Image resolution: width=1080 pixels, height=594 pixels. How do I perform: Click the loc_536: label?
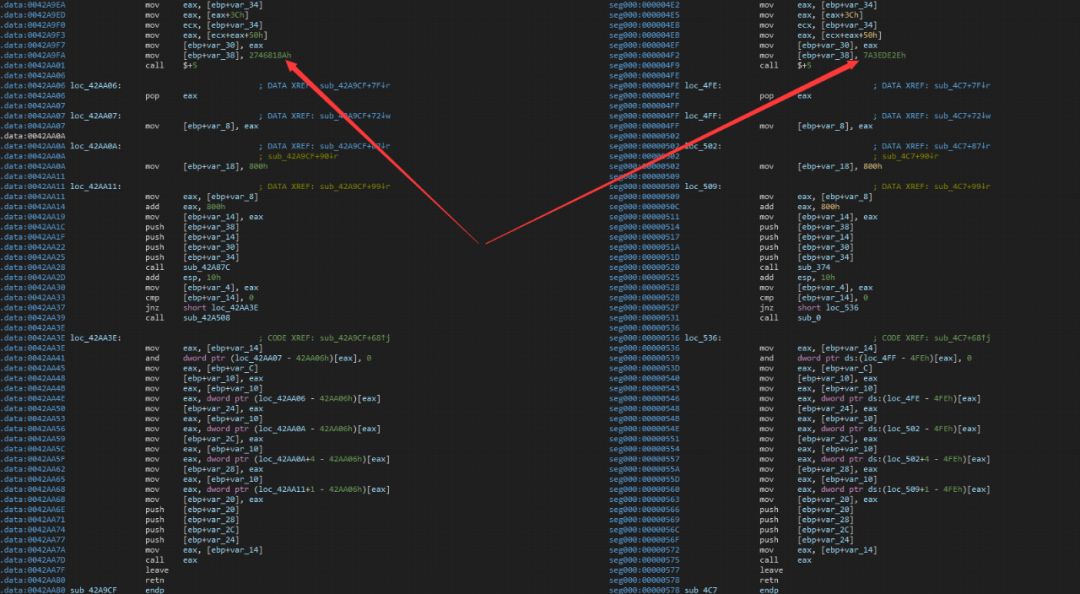coord(703,338)
